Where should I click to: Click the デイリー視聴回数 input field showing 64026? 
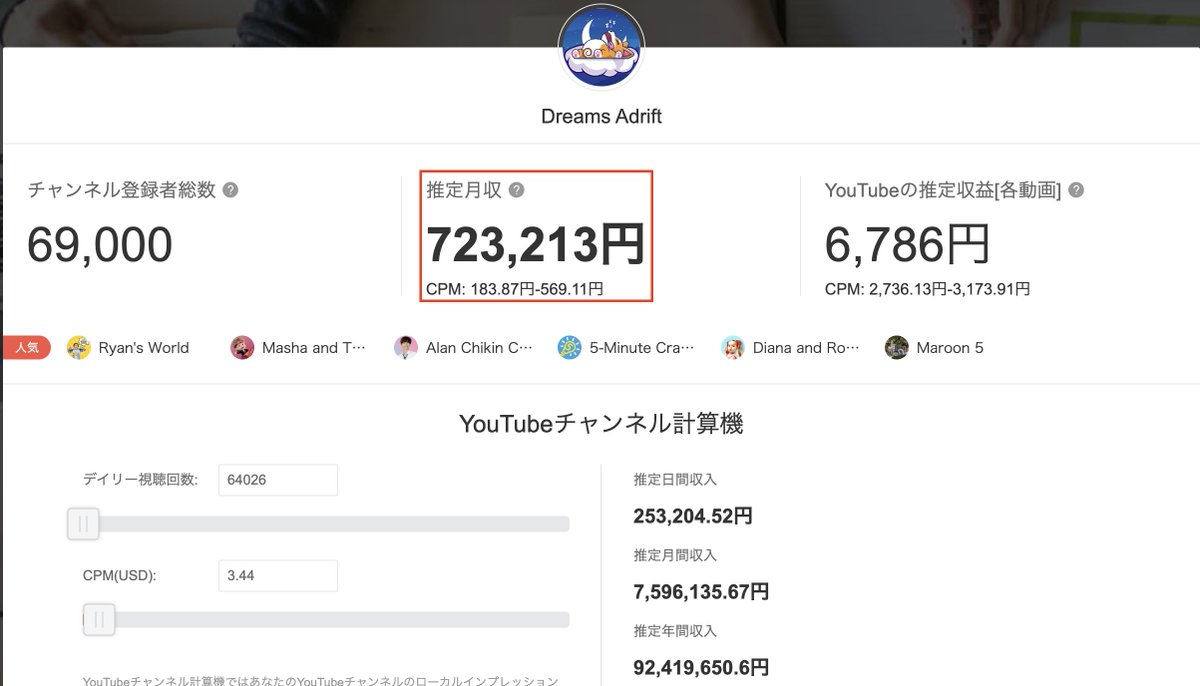pos(278,480)
